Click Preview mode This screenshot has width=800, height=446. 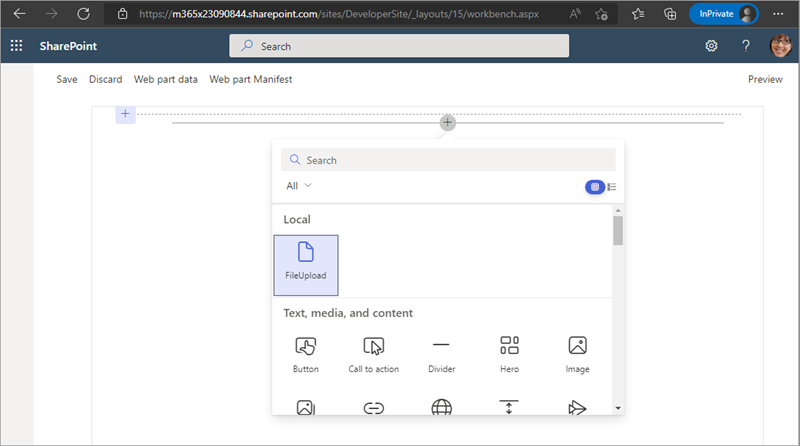[x=765, y=79]
